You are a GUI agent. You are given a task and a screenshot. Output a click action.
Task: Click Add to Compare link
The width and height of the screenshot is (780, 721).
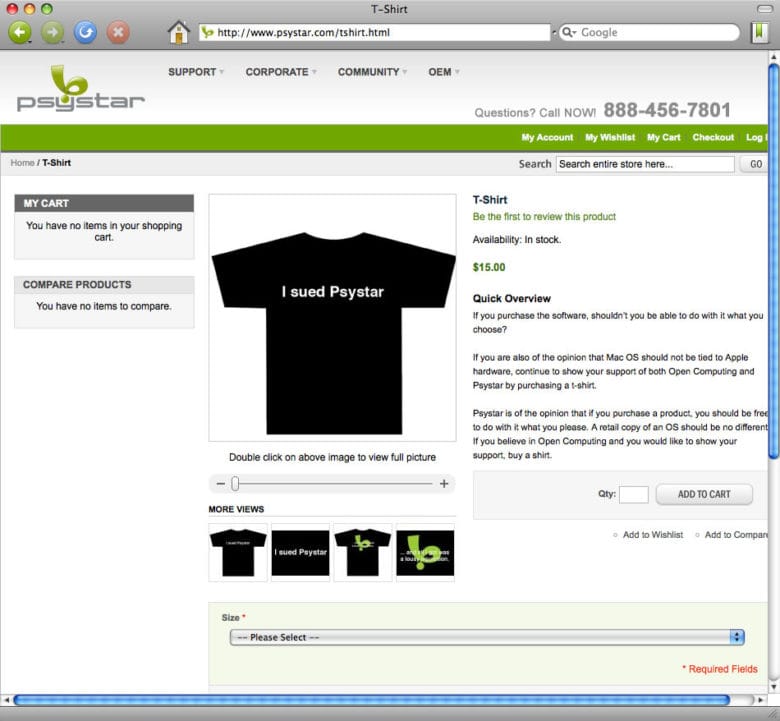pos(736,535)
